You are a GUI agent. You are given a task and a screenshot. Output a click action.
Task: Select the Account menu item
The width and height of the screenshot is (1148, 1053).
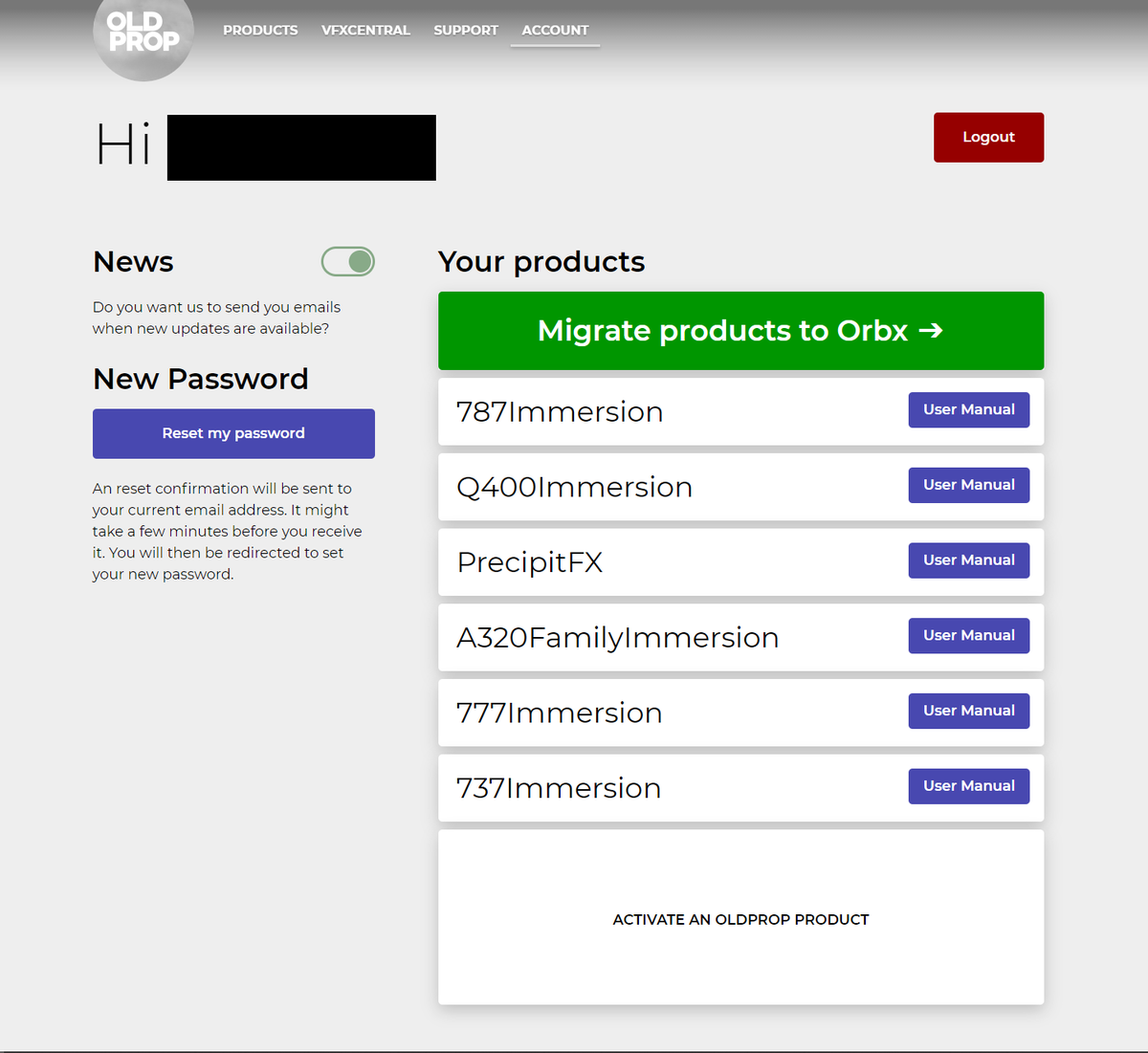click(x=555, y=31)
